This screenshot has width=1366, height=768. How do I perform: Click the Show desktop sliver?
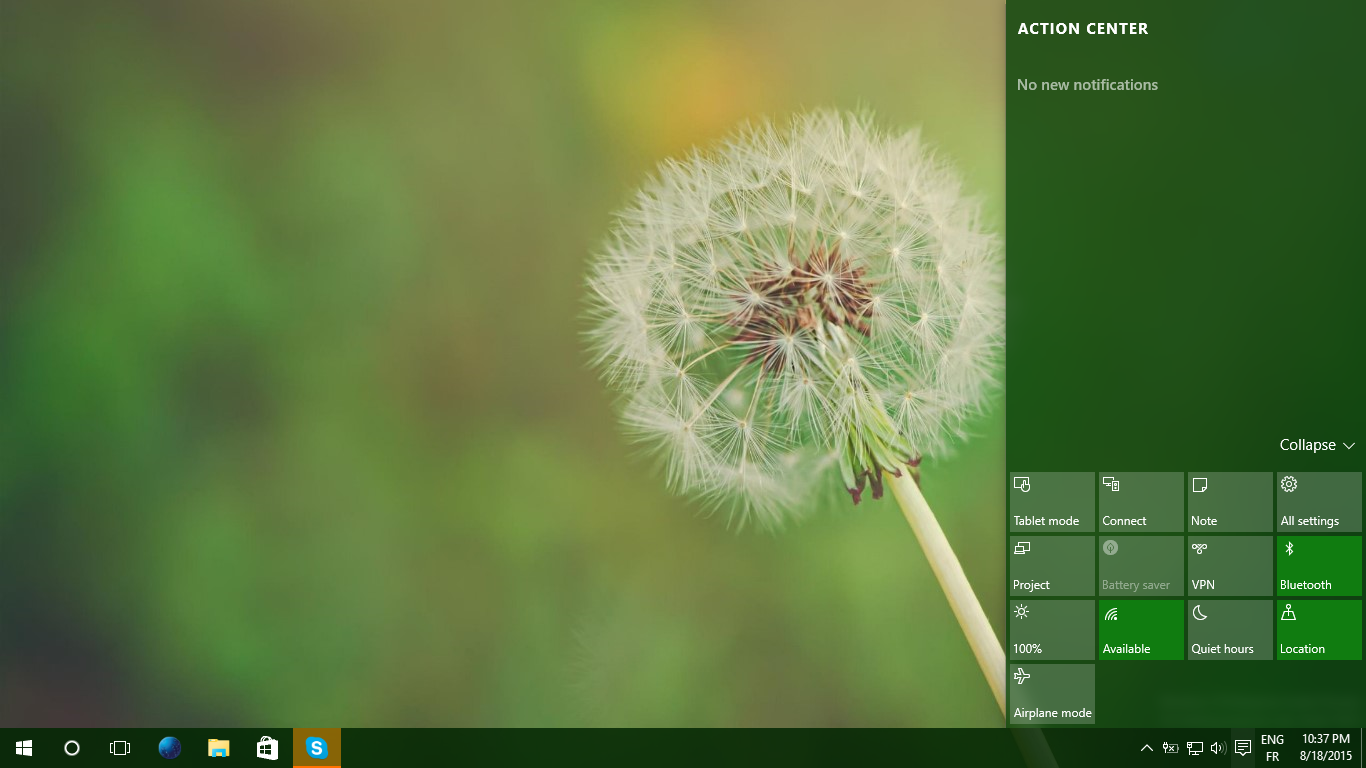1363,748
